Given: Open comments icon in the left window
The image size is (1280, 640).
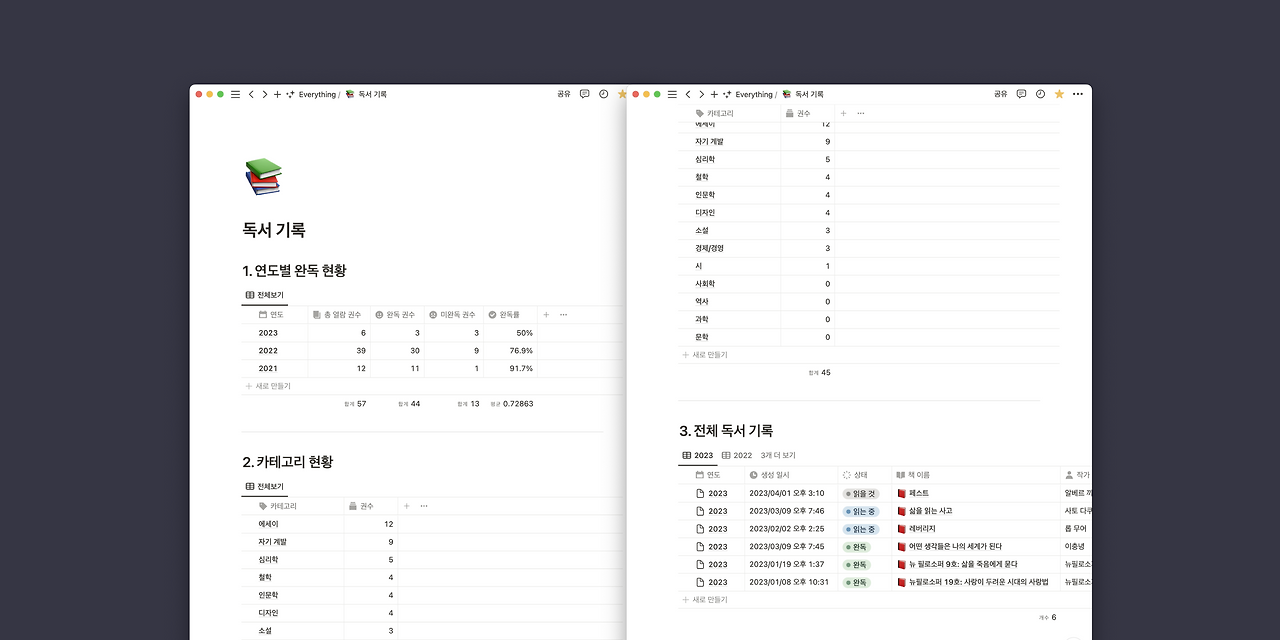Looking at the screenshot, I should pos(585,94).
